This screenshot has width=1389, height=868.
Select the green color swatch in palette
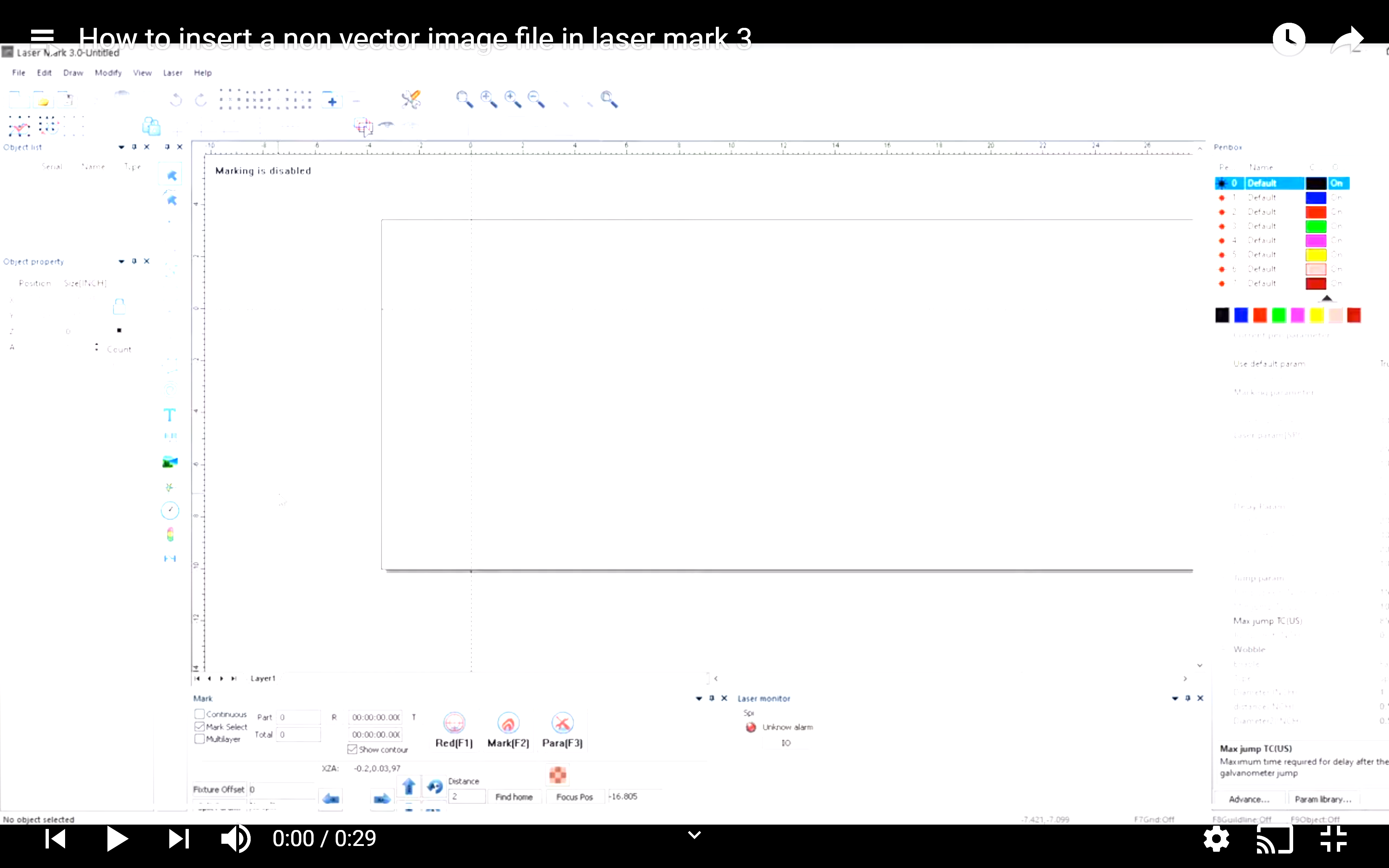click(x=1279, y=315)
